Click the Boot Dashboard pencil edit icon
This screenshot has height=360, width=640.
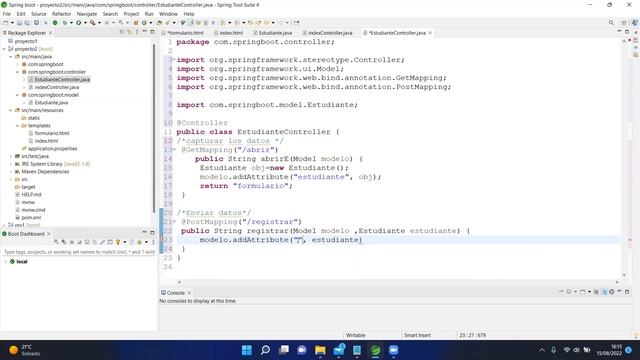102,242
